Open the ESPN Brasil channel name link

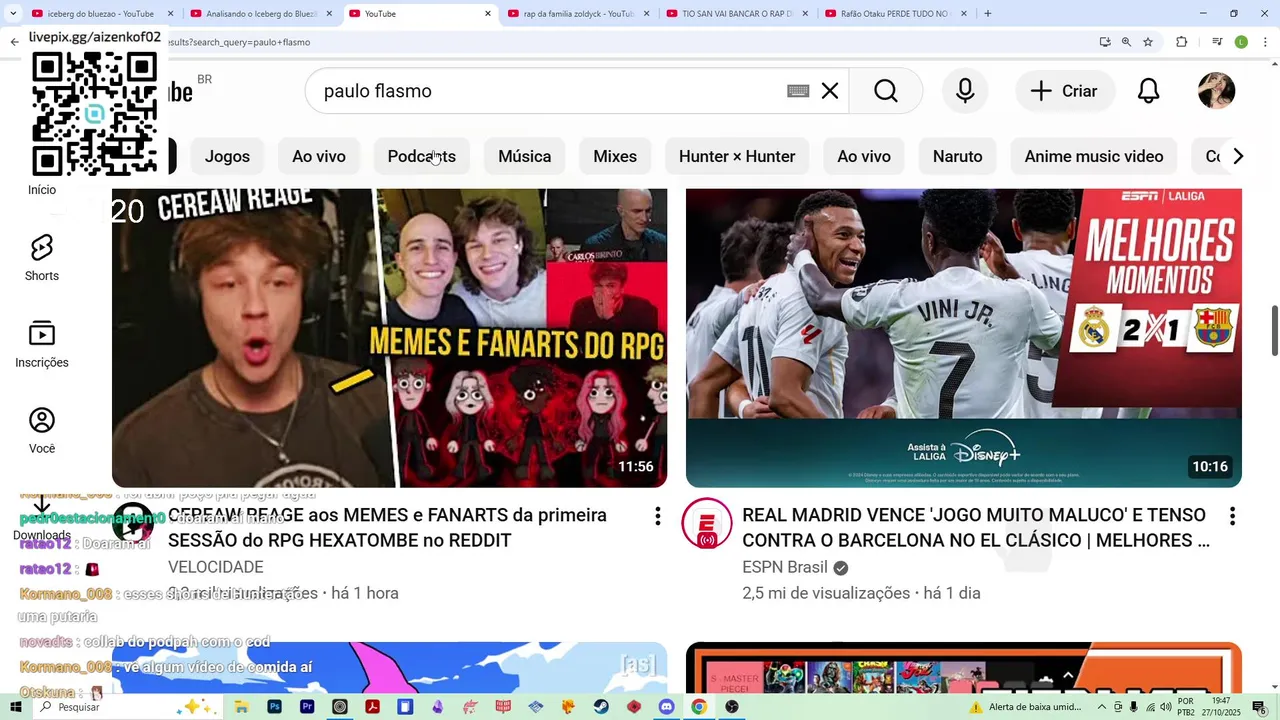[785, 567]
